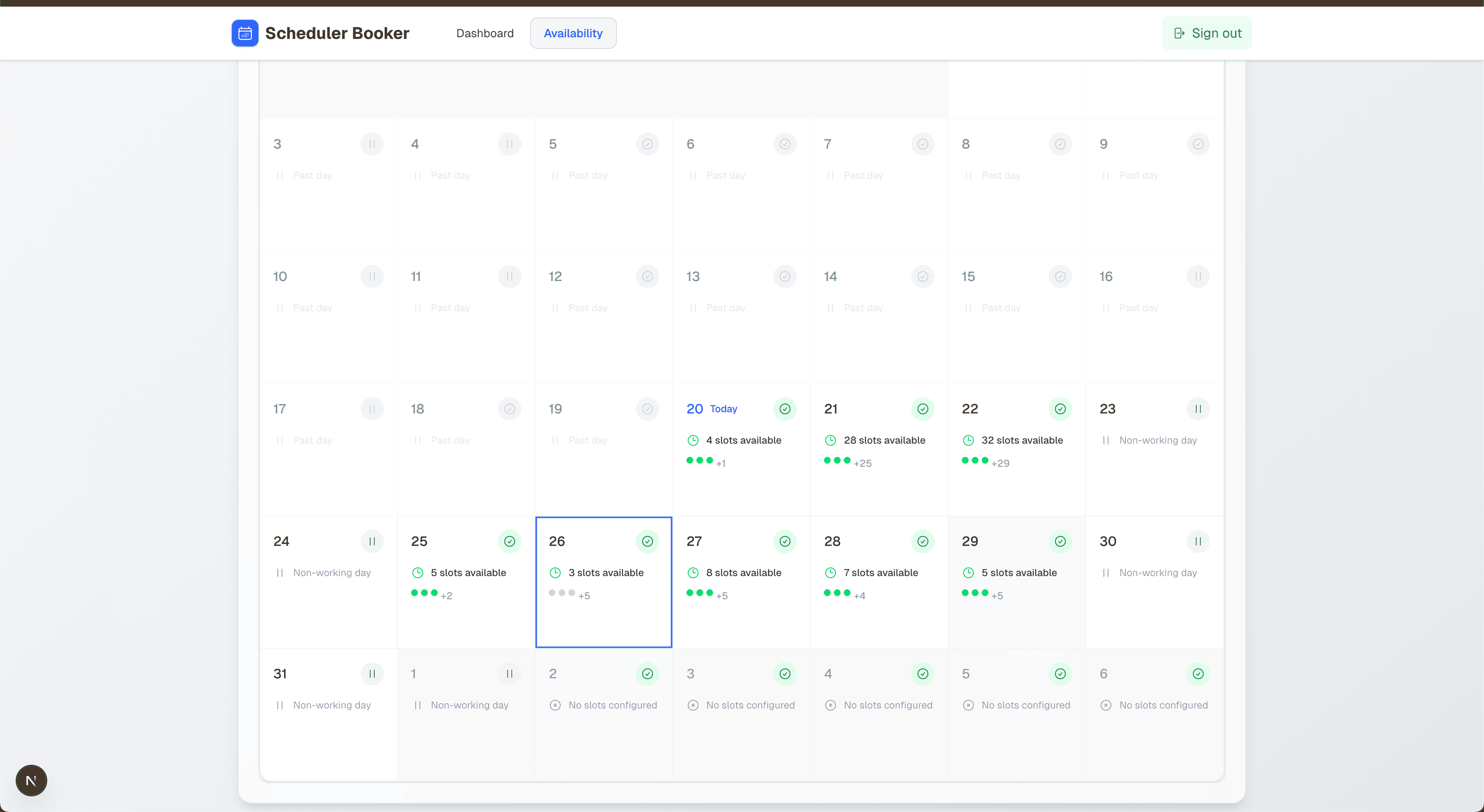
Task: Click the green check icon on day 5 next month
Action: 1060,674
